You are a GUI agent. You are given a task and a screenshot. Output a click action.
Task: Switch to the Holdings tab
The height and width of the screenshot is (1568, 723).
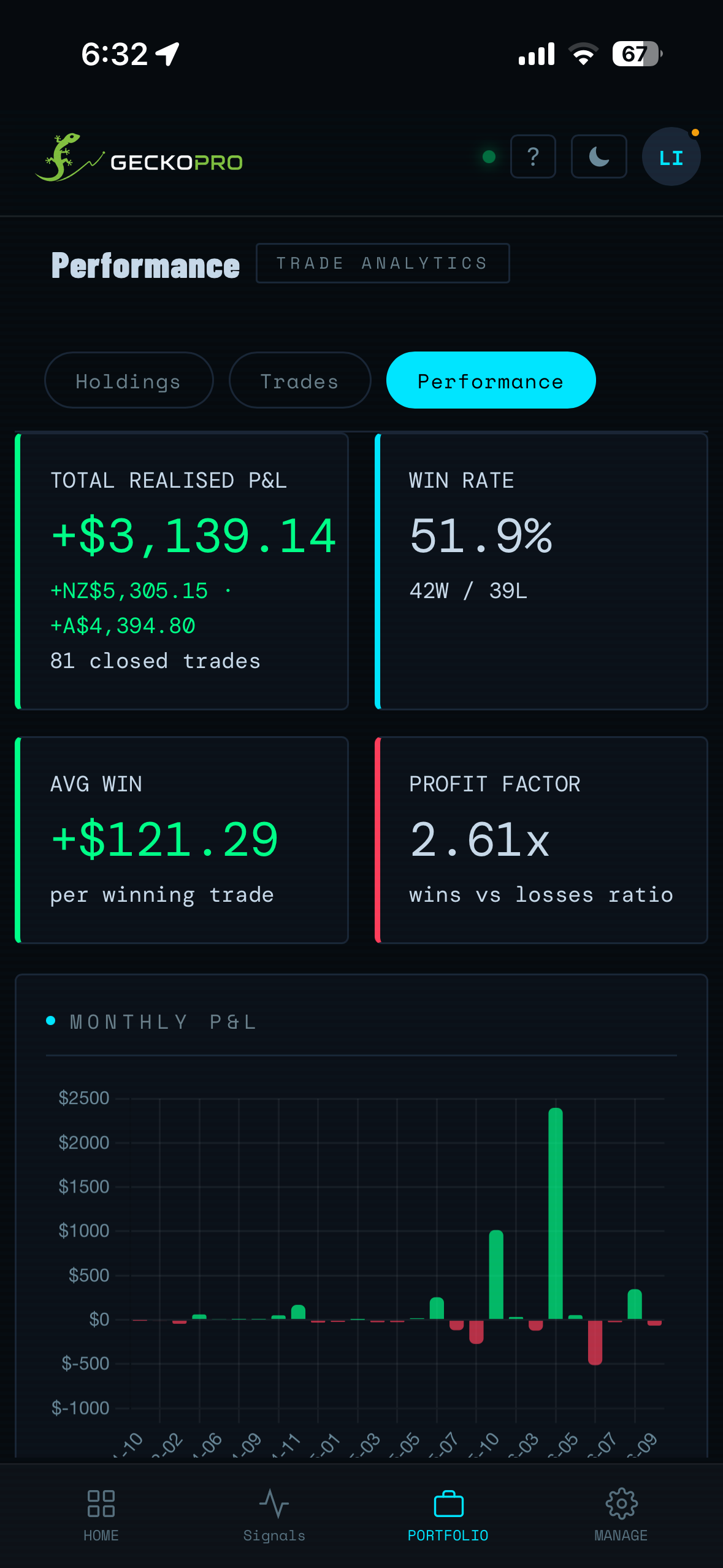pyautogui.click(x=129, y=380)
